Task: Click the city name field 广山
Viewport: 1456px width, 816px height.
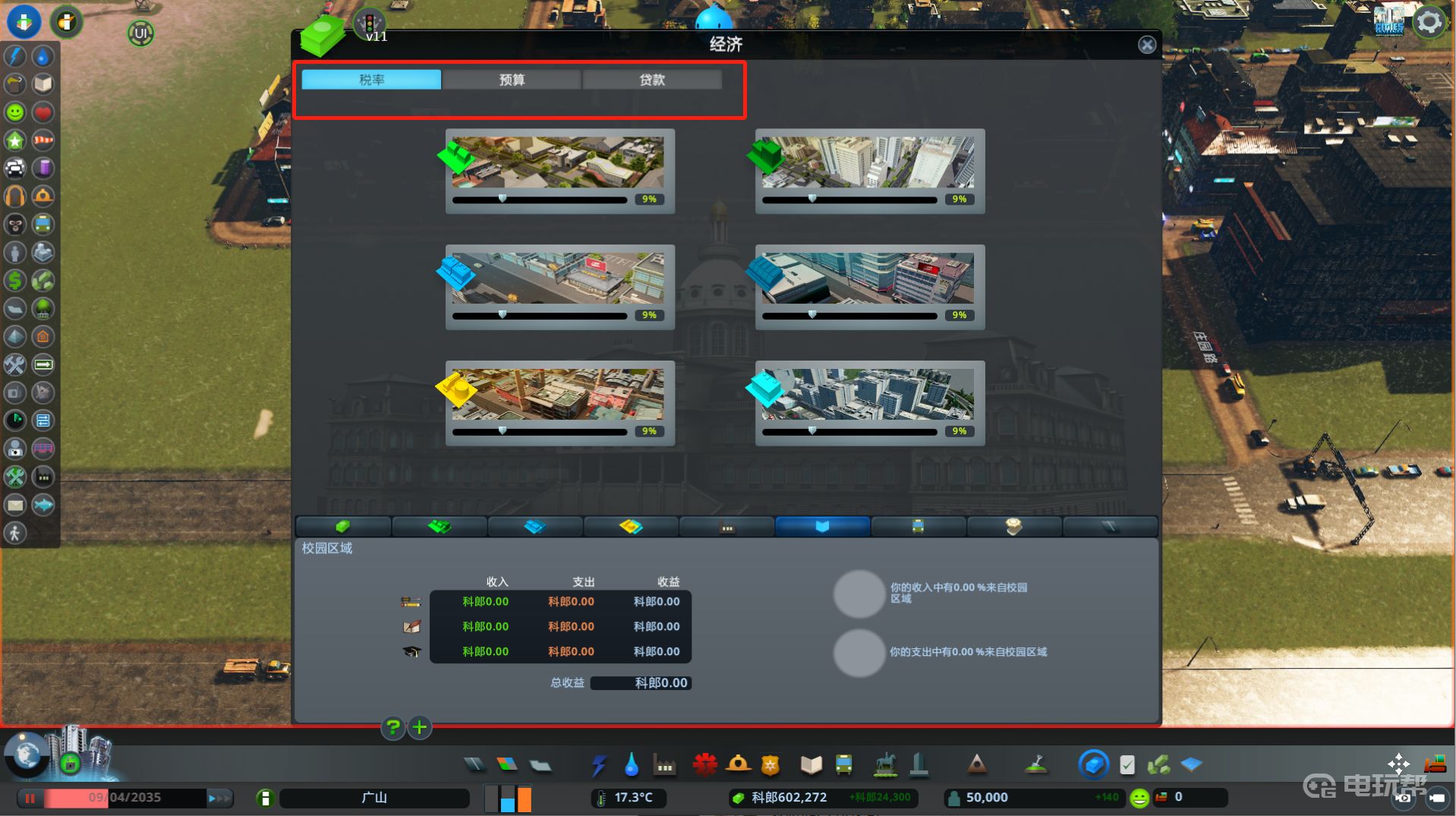Action: point(374,798)
